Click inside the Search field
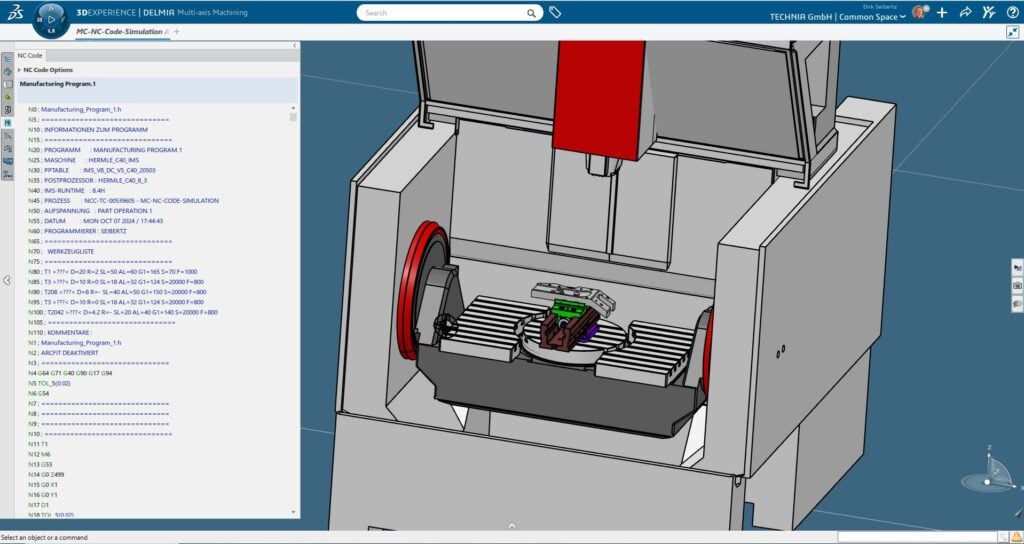The height and width of the screenshot is (544, 1024). pyautogui.click(x=450, y=13)
